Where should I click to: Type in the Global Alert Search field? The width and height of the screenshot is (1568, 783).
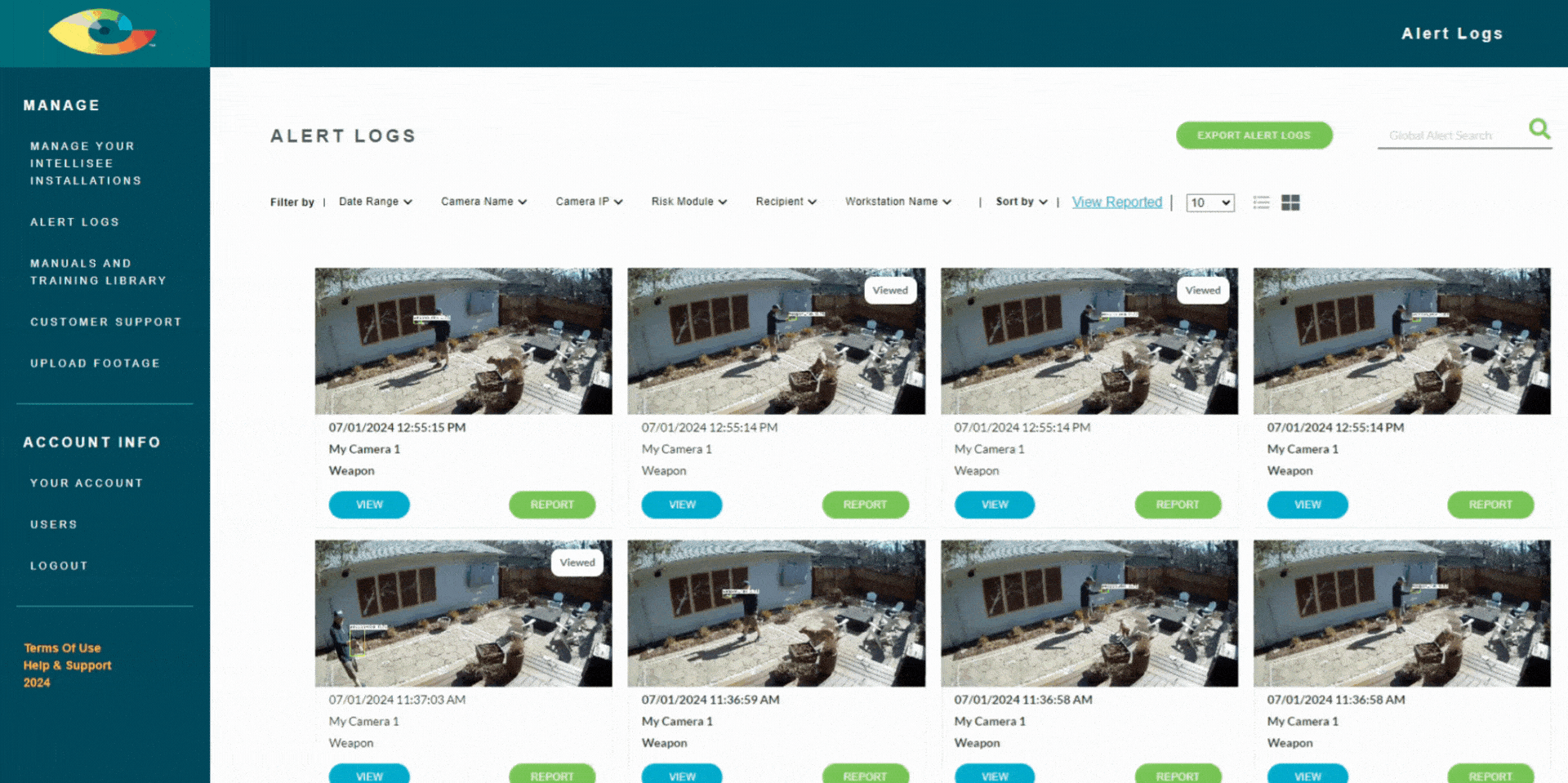pos(1450,136)
